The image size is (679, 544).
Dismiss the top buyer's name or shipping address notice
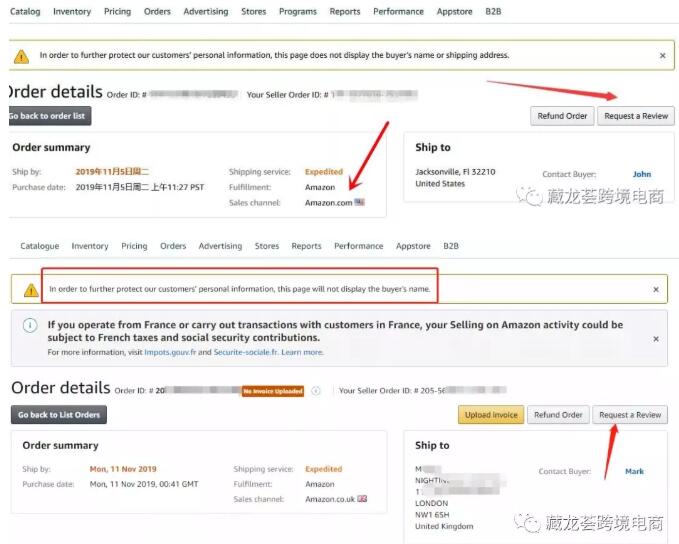(662, 56)
